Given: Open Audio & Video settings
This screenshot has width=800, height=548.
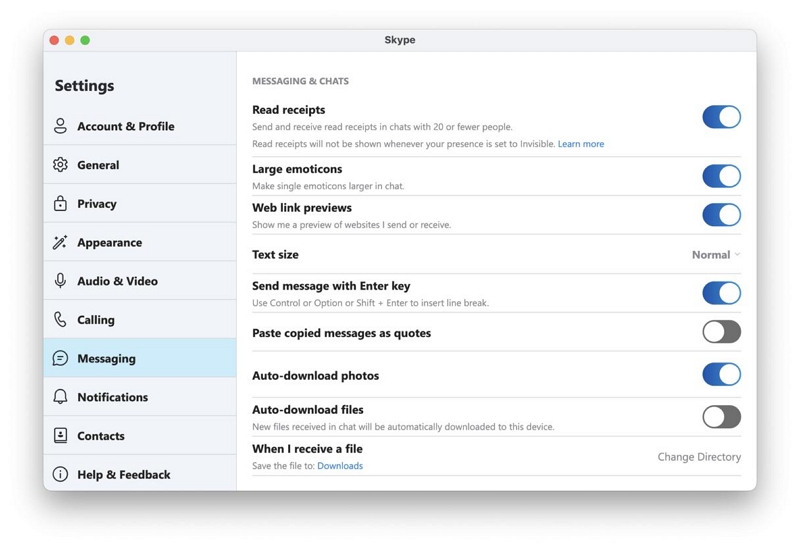Looking at the screenshot, I should tap(140, 281).
